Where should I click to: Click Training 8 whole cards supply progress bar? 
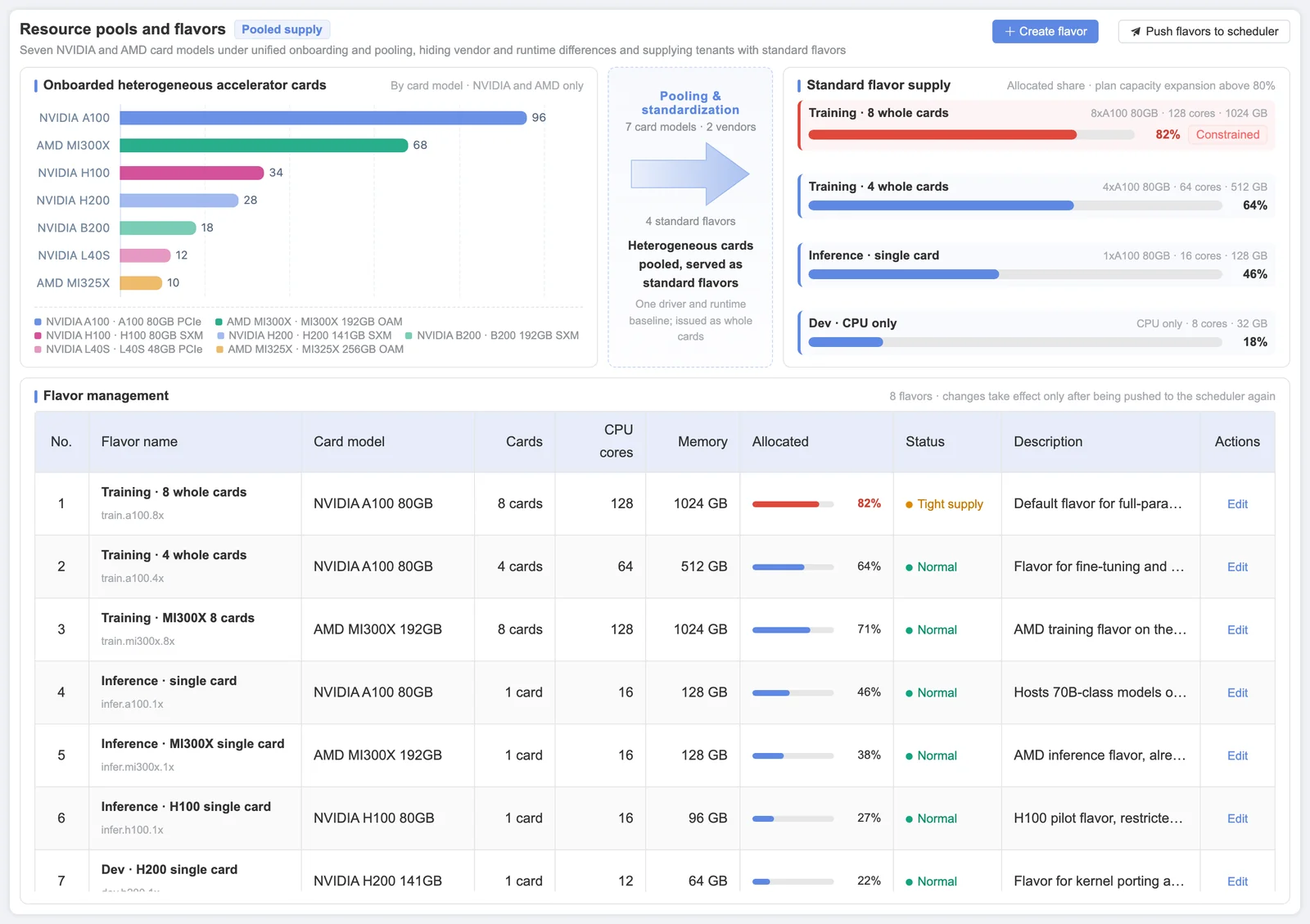click(971, 135)
